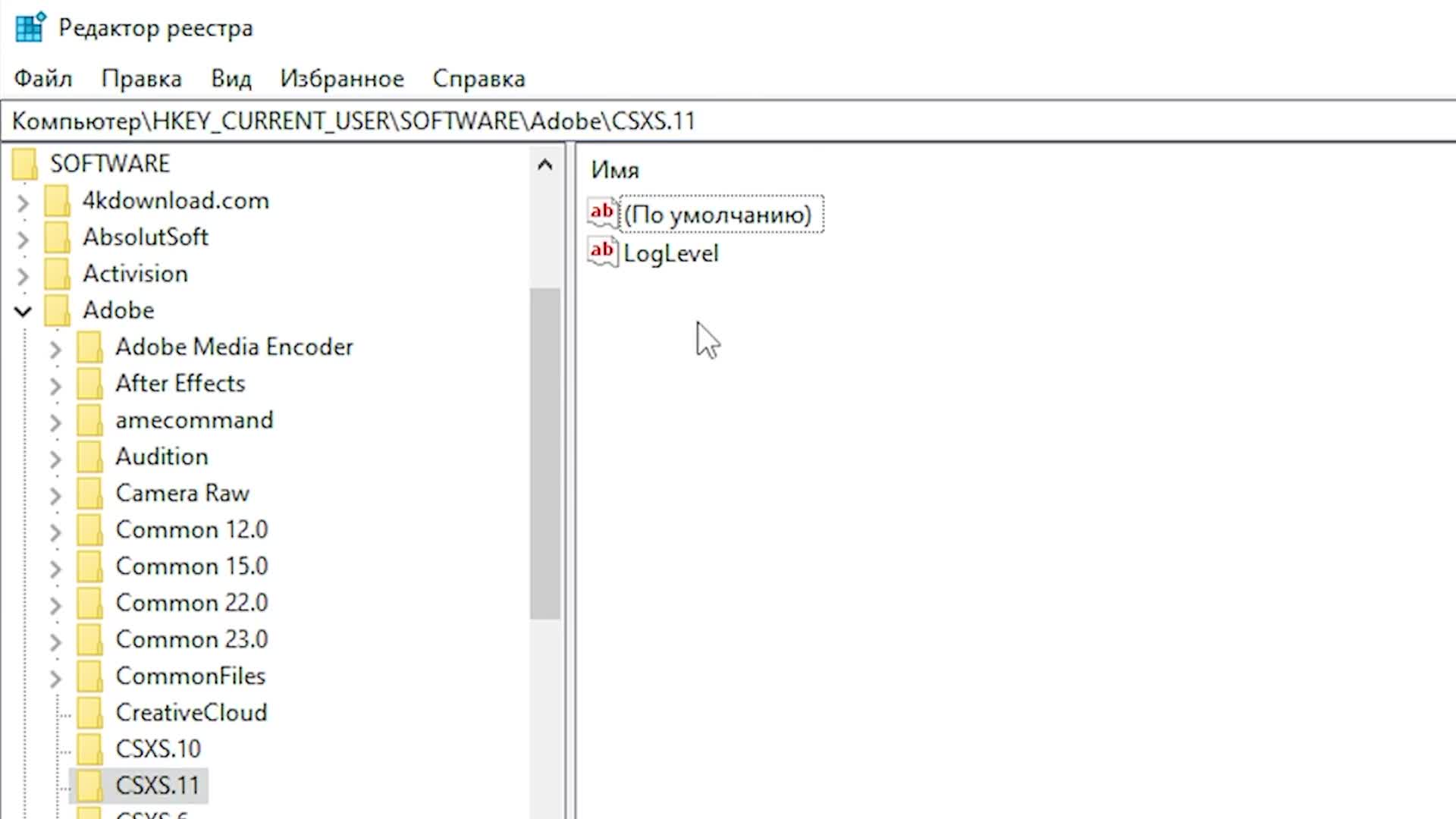1456x819 pixels.
Task: Expand the Common 12.0 key
Action: click(55, 532)
